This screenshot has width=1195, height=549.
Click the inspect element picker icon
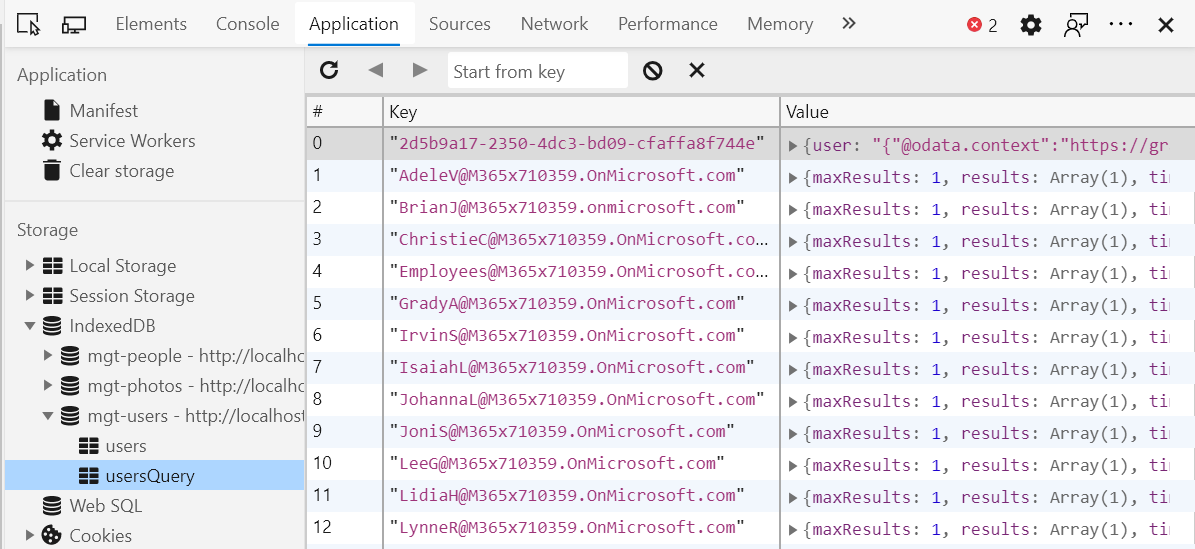[28, 24]
